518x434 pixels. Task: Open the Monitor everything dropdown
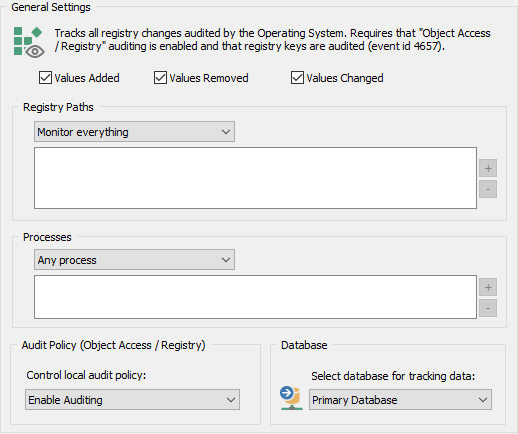[134, 132]
